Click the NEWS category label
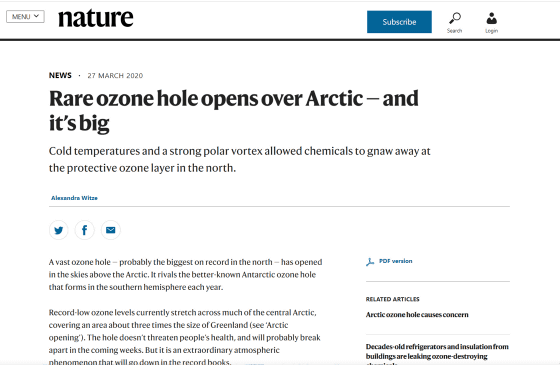Image resolution: width=560 pixels, height=365 pixels. click(60, 75)
